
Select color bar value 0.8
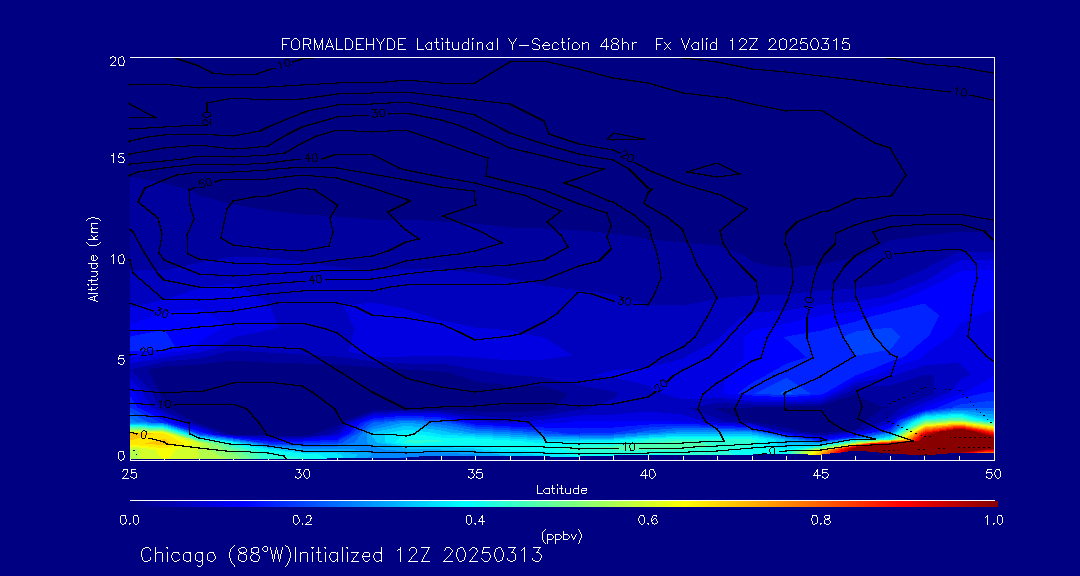coord(820,520)
